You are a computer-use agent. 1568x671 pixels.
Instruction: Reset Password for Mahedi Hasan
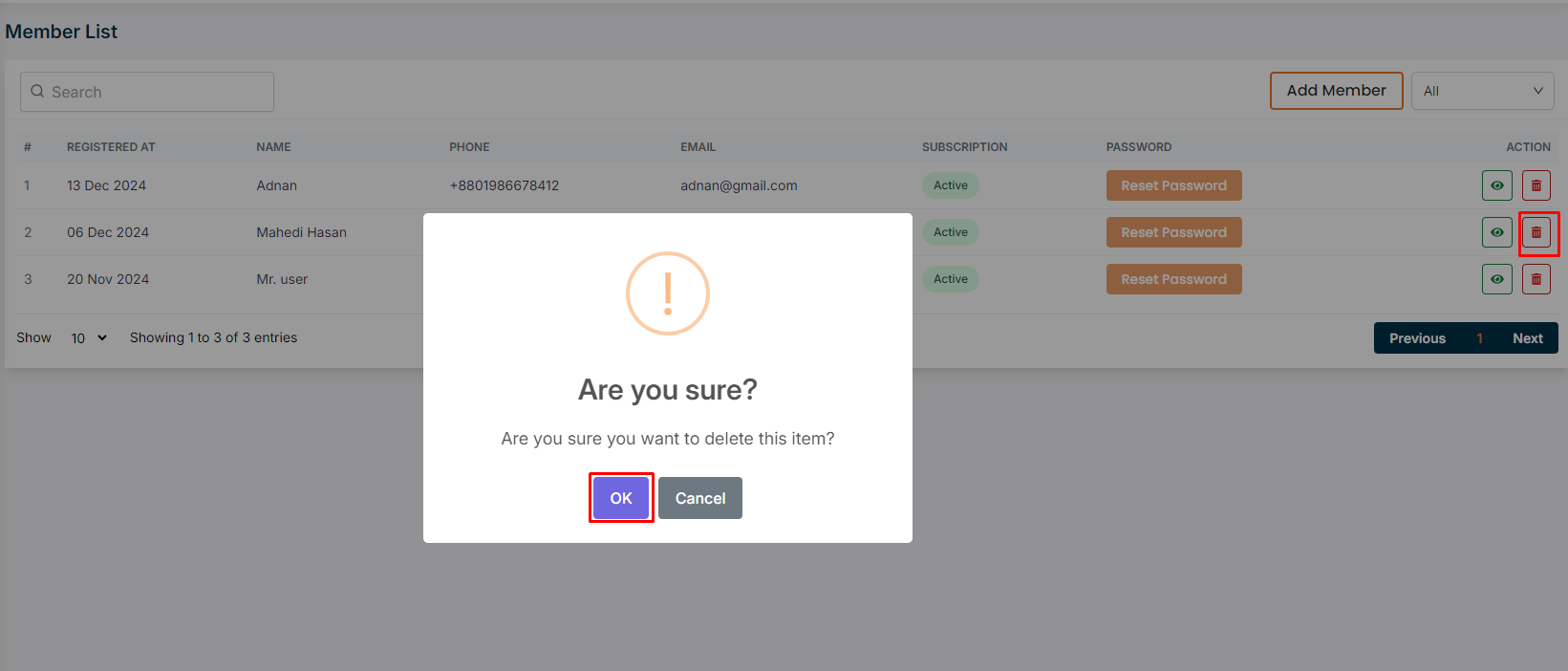1173,232
